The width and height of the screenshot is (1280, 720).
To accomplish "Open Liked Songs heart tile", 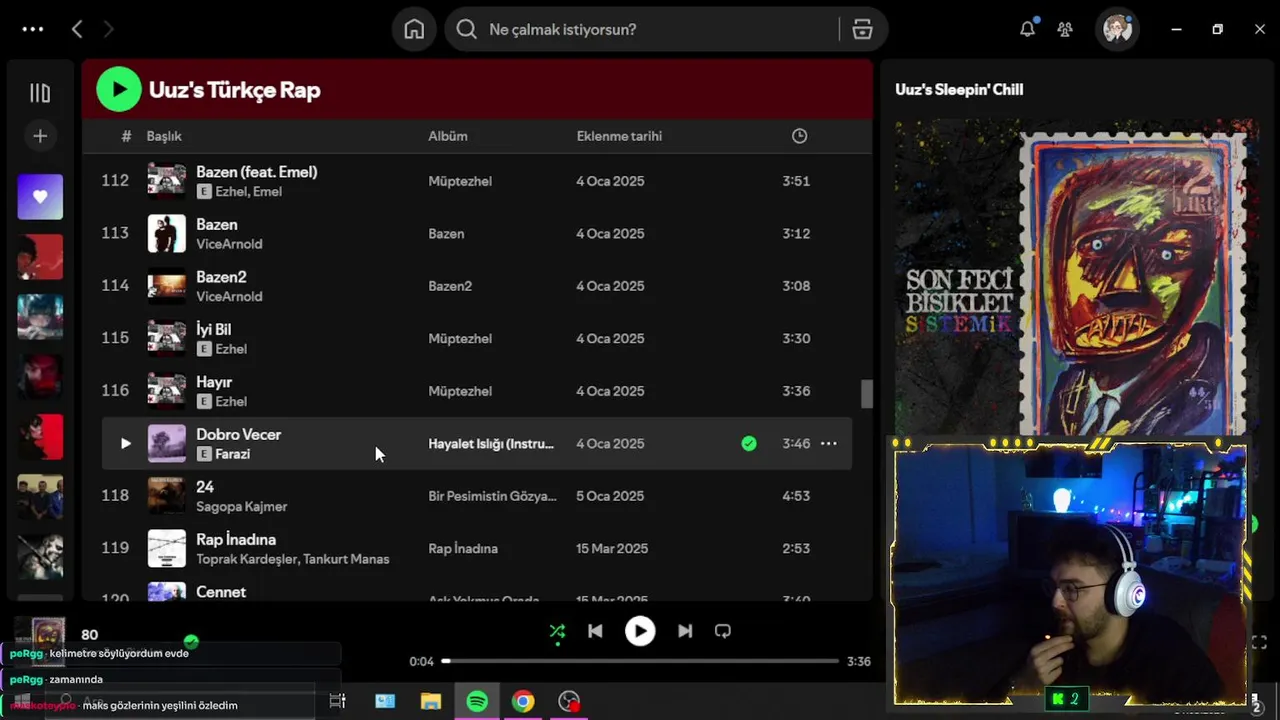I will point(40,197).
